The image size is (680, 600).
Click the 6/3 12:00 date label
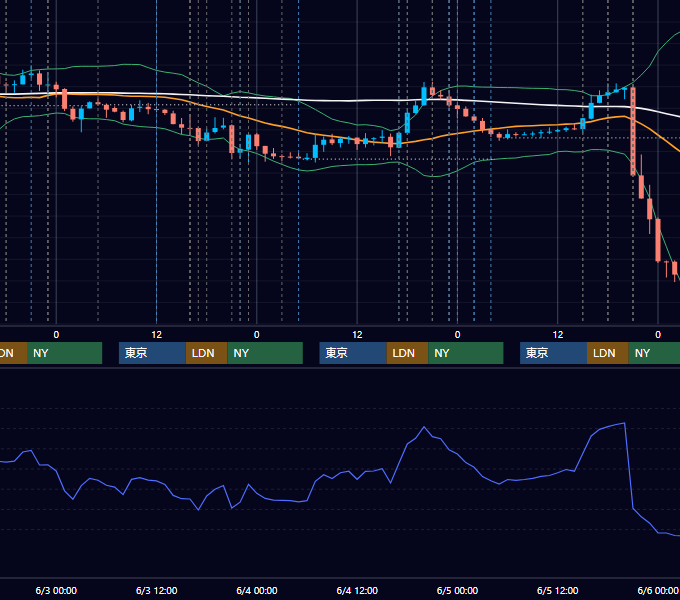point(157,590)
